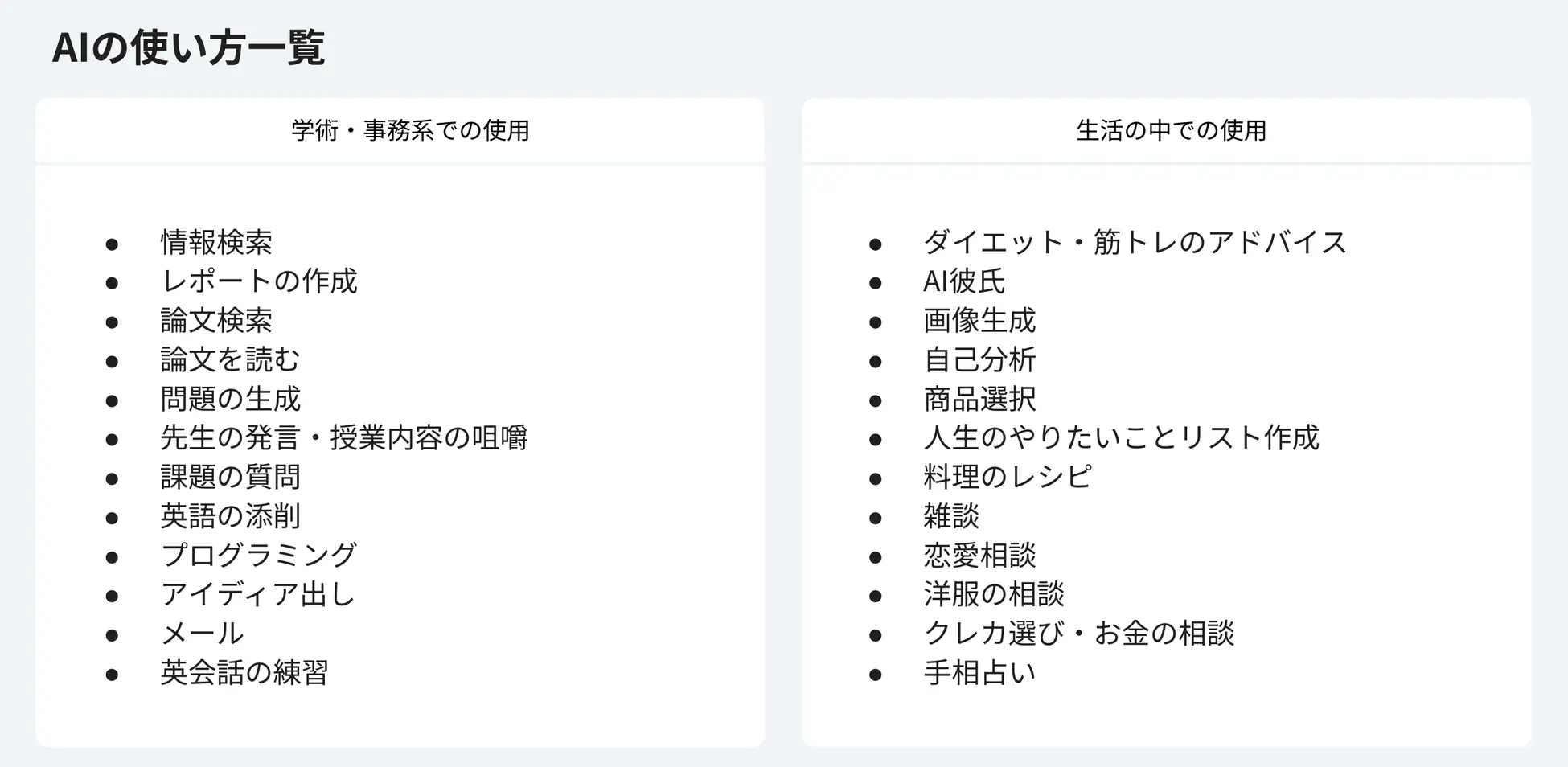The height and width of the screenshot is (767, 1568).
Task: Select the "論文検索" entry
Action: (216, 320)
